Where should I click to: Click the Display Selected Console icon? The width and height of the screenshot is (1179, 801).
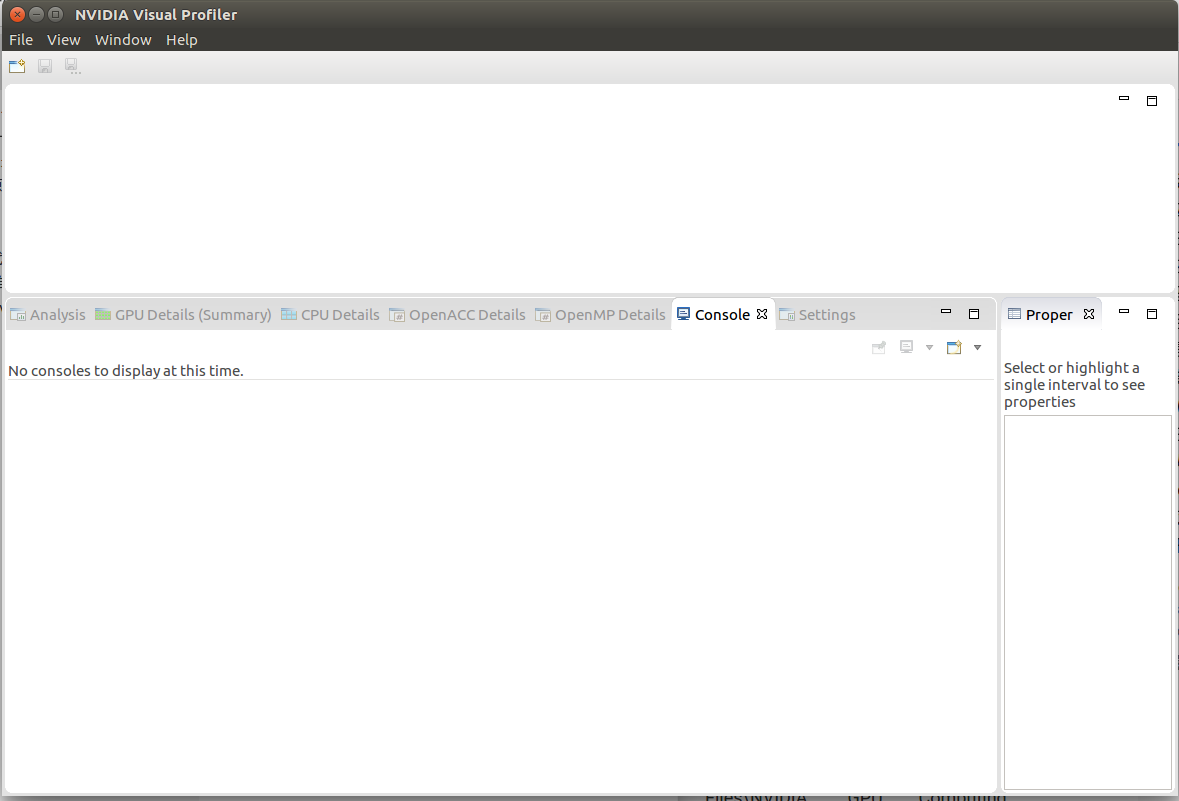click(x=907, y=346)
